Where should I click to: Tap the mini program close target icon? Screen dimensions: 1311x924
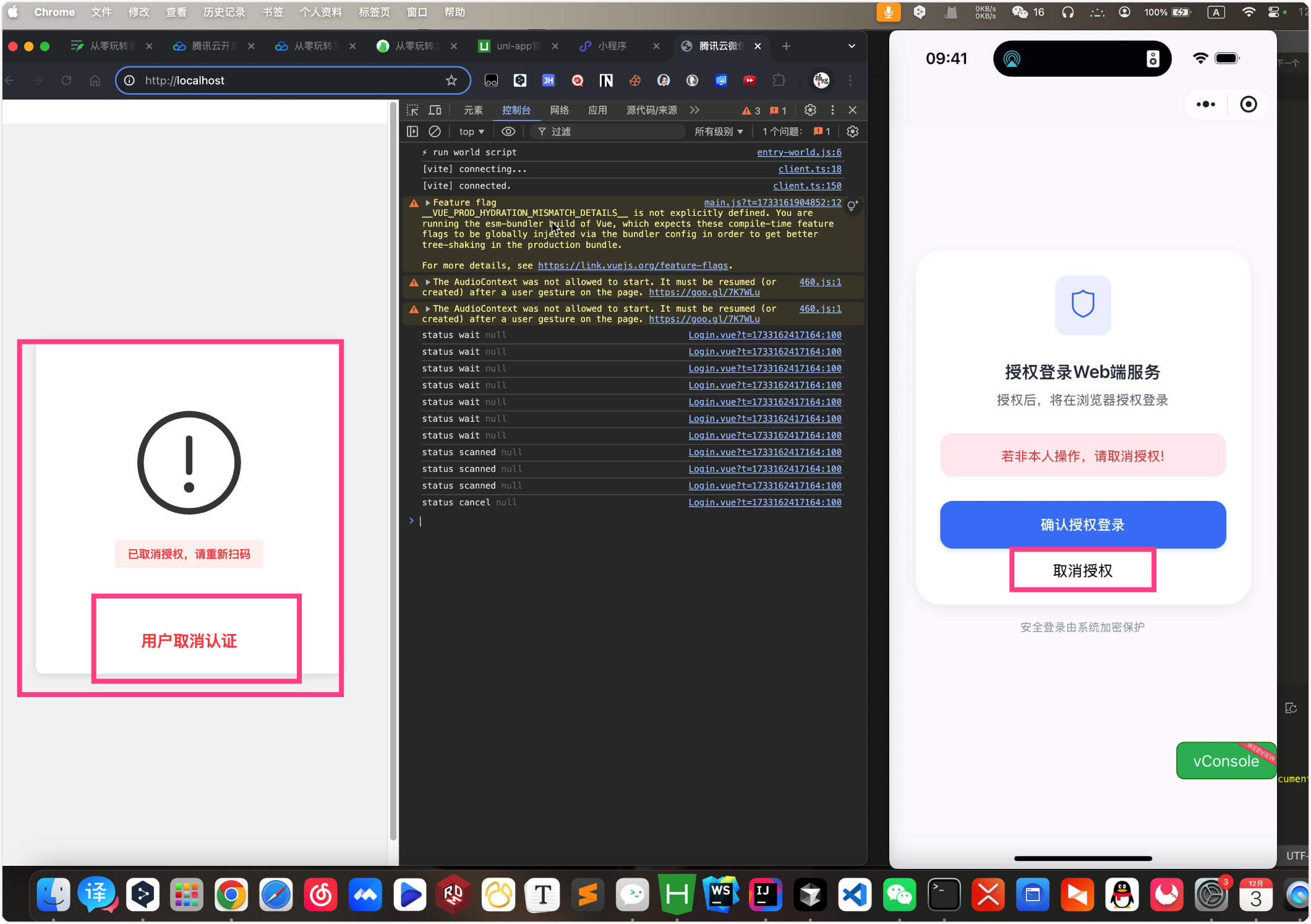pyautogui.click(x=1248, y=104)
